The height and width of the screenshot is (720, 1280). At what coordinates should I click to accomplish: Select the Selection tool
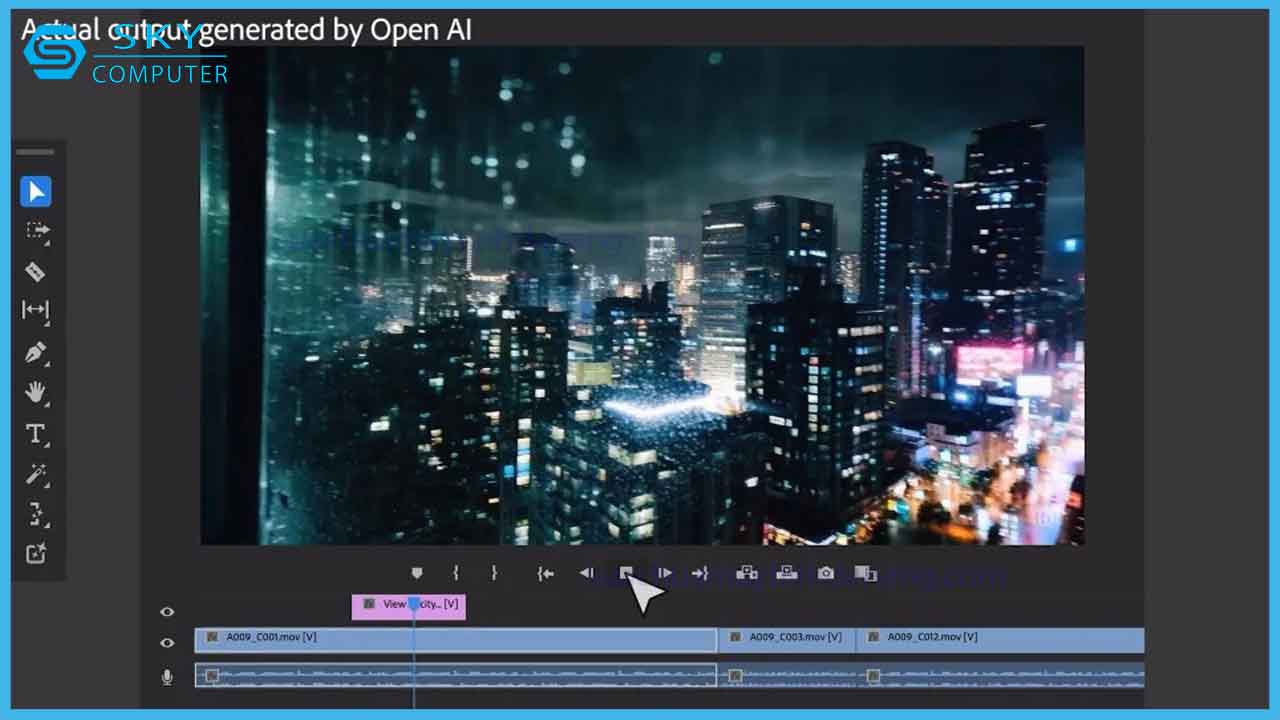[x=36, y=192]
